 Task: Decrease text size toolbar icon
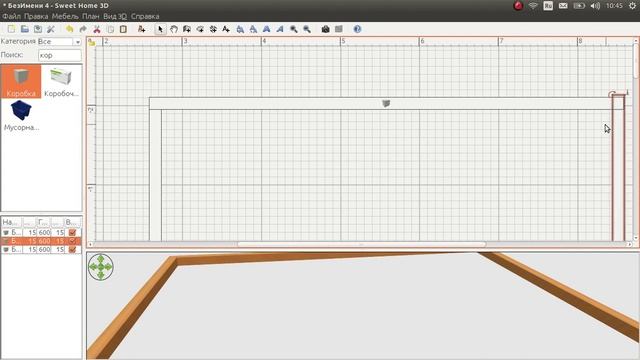pos(253,29)
